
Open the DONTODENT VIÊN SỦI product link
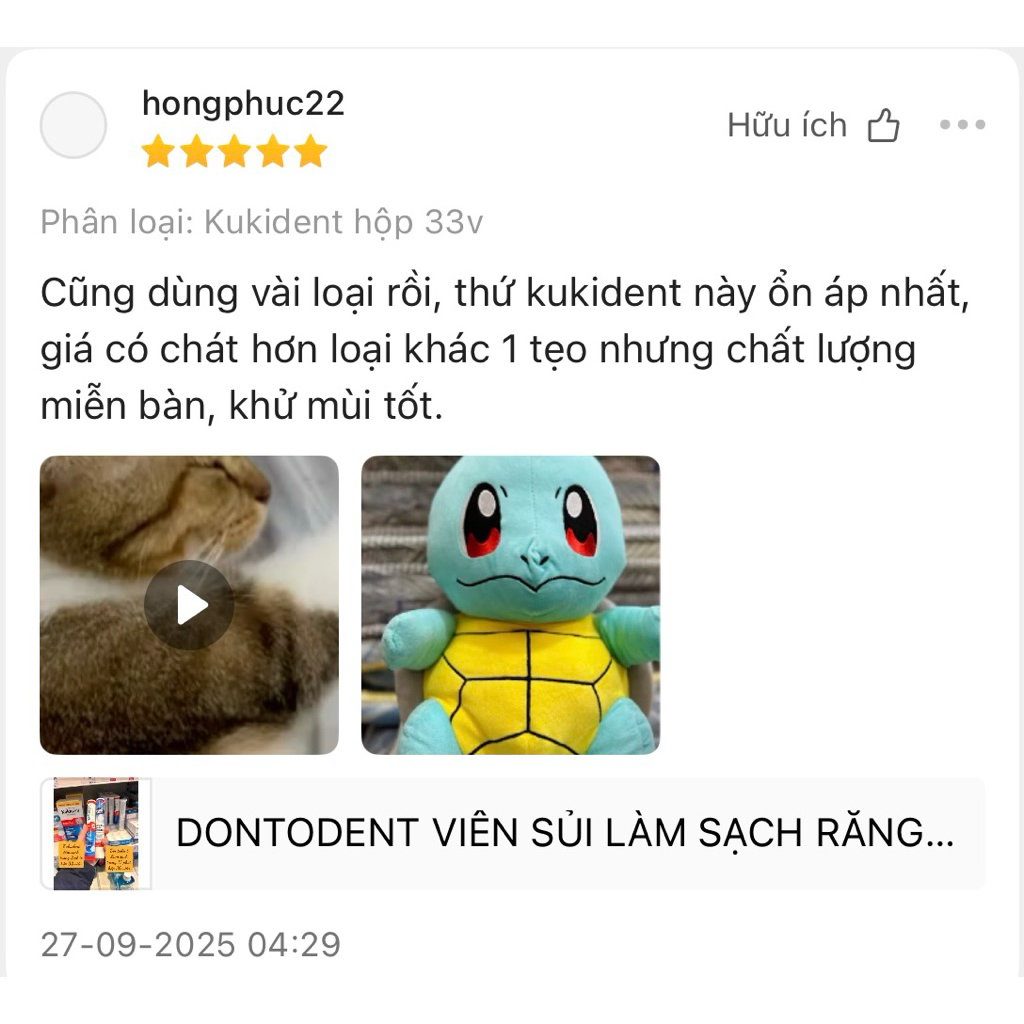tap(513, 833)
